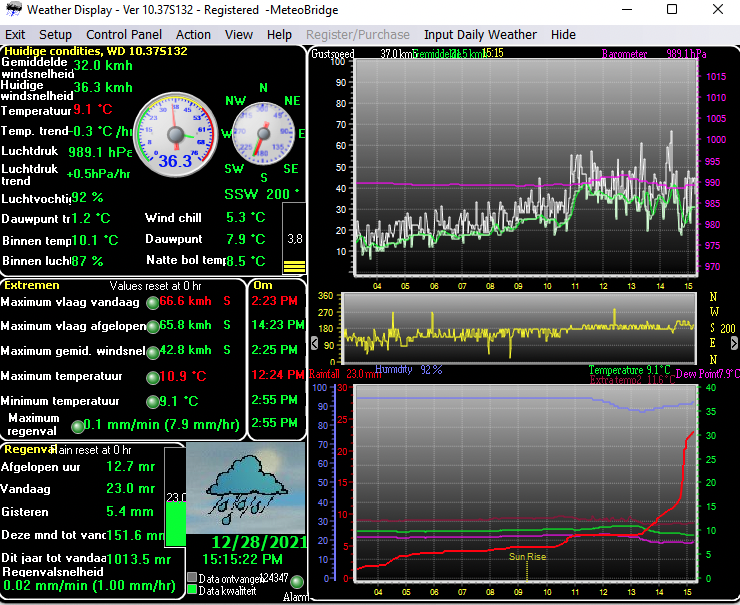The width and height of the screenshot is (740, 605).
Task: Click the rainfall and temperature graph
Action: click(525, 483)
